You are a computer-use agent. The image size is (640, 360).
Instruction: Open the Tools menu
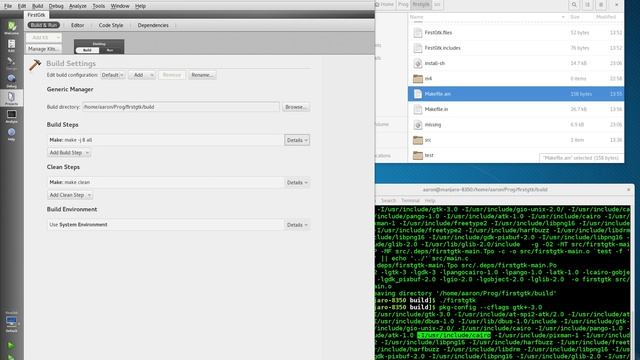tap(98, 6)
